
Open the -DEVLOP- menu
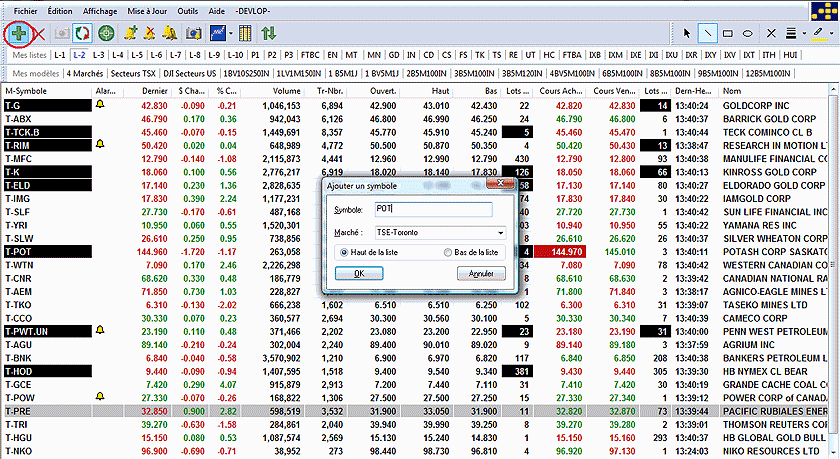coord(253,11)
